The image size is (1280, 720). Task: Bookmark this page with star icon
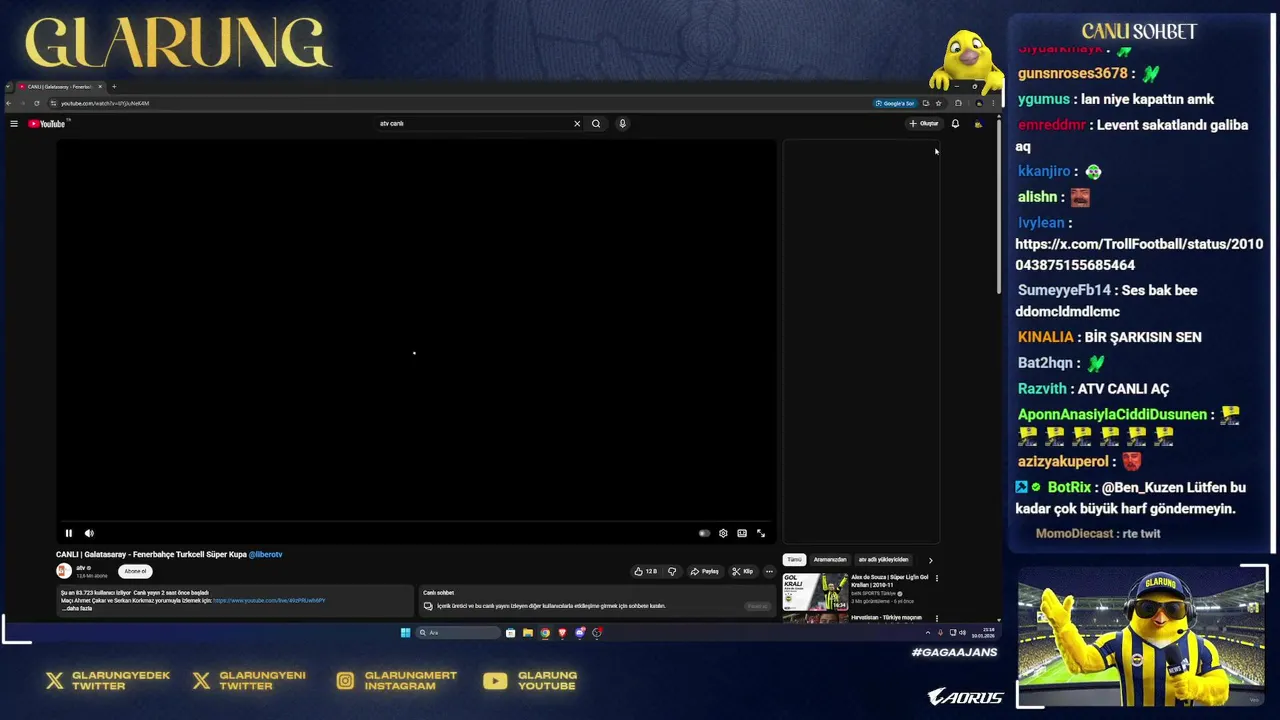[938, 103]
